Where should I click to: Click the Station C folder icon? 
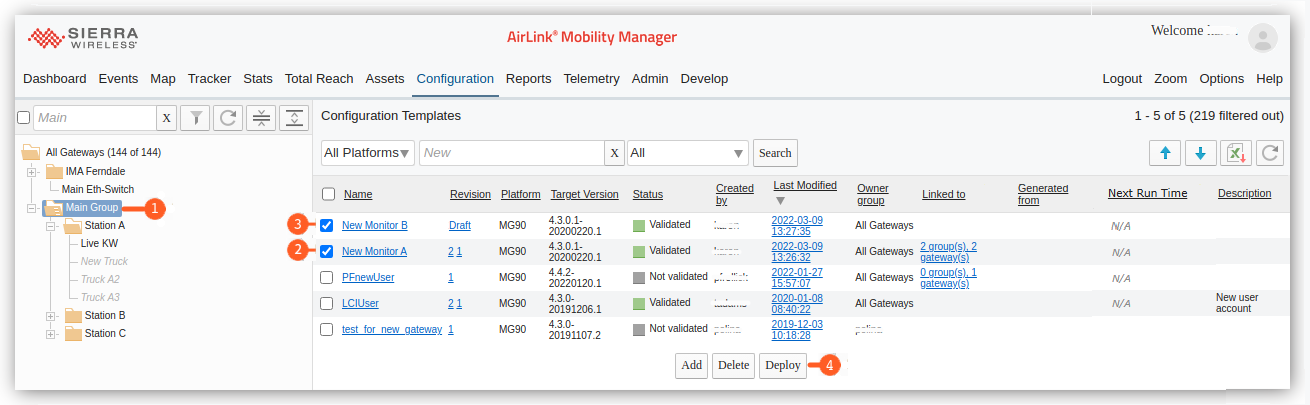73,333
